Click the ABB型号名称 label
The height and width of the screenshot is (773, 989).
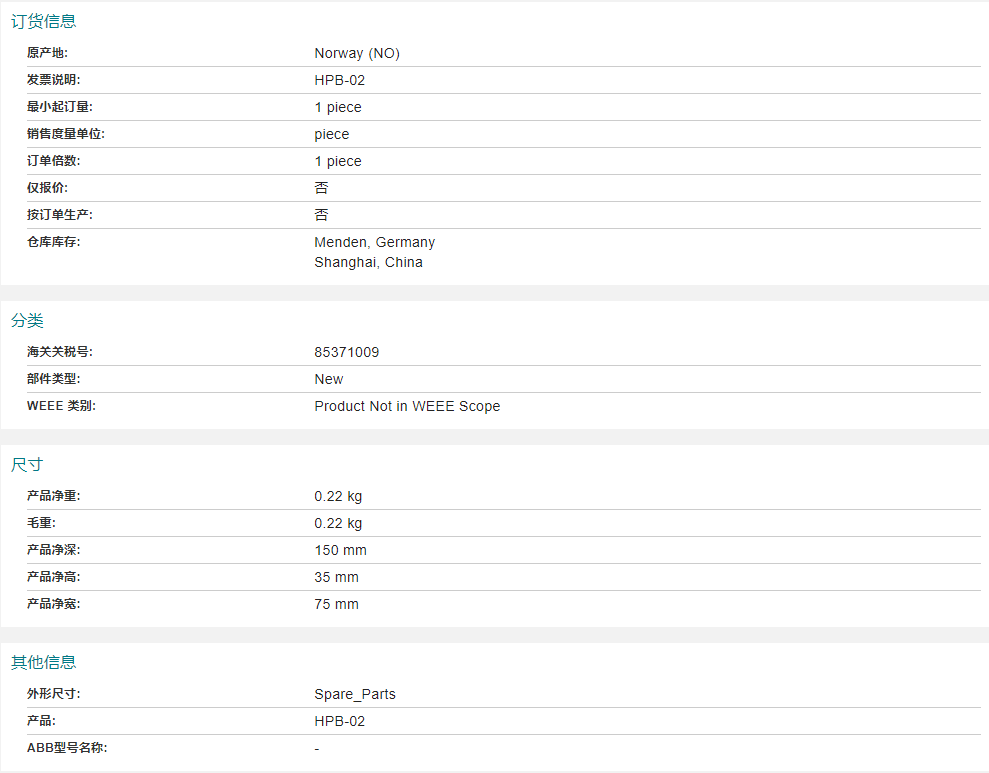click(x=67, y=748)
